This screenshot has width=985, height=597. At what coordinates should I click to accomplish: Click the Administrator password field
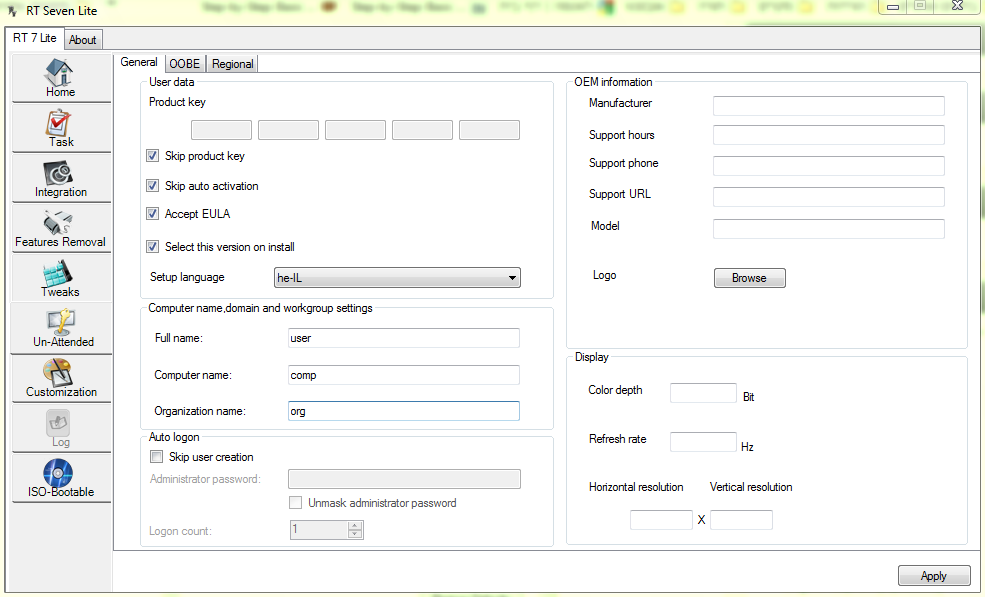click(404, 479)
